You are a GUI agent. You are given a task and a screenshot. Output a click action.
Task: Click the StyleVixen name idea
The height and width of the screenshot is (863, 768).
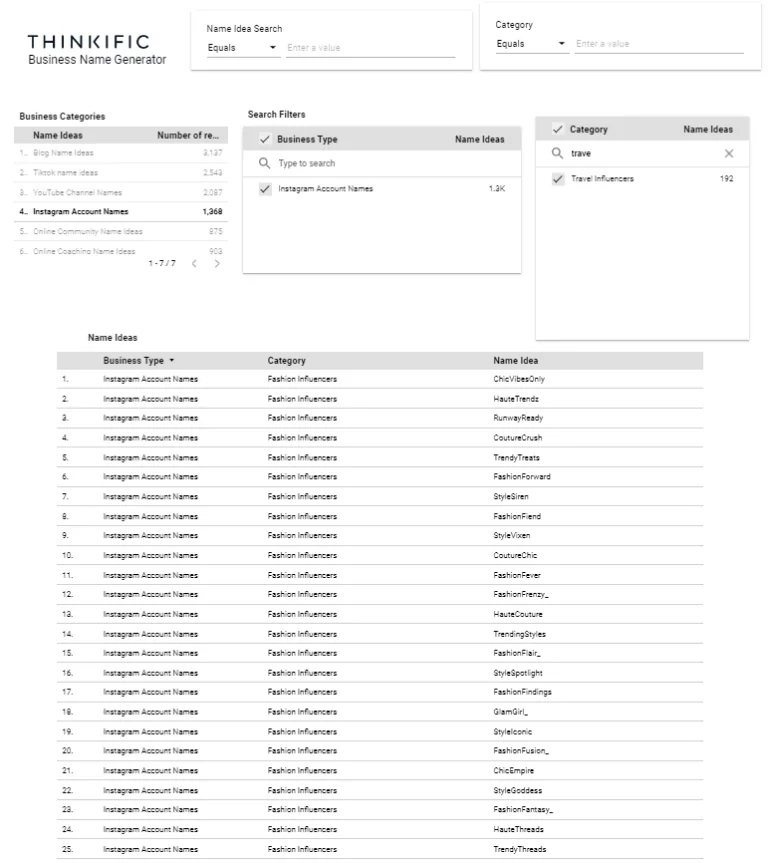[x=511, y=536]
